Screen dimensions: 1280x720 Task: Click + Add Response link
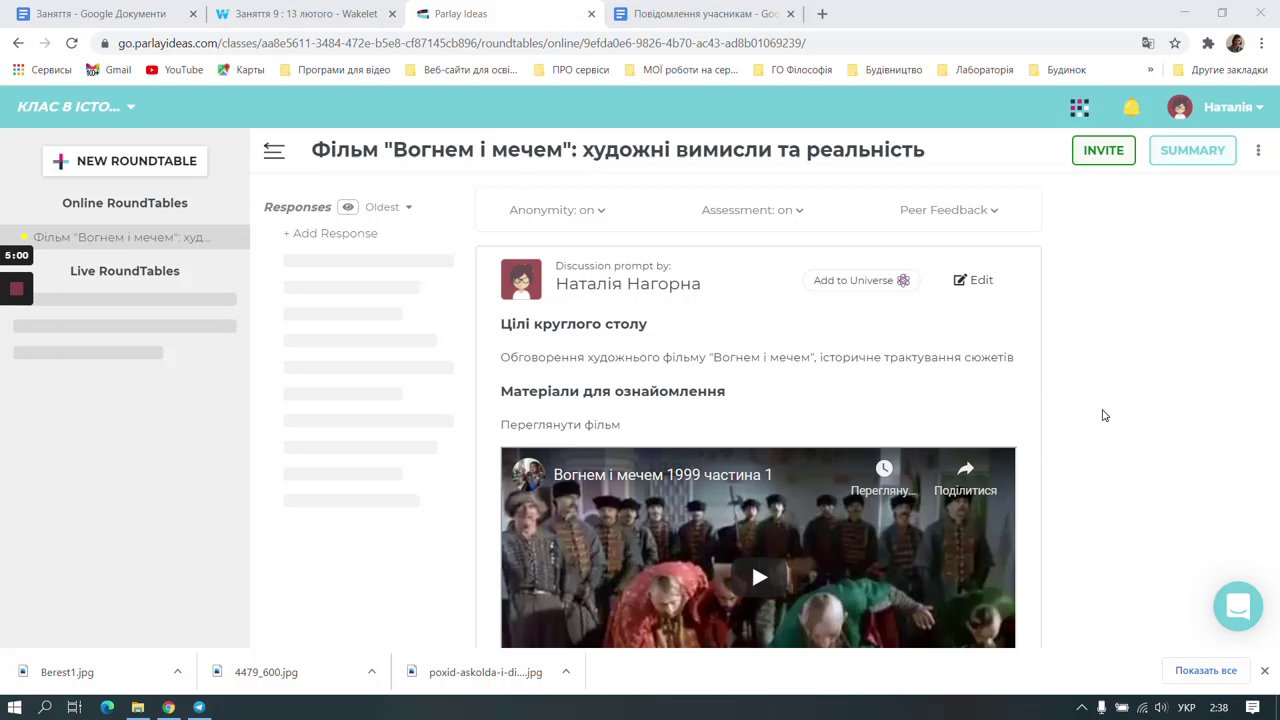(330, 233)
